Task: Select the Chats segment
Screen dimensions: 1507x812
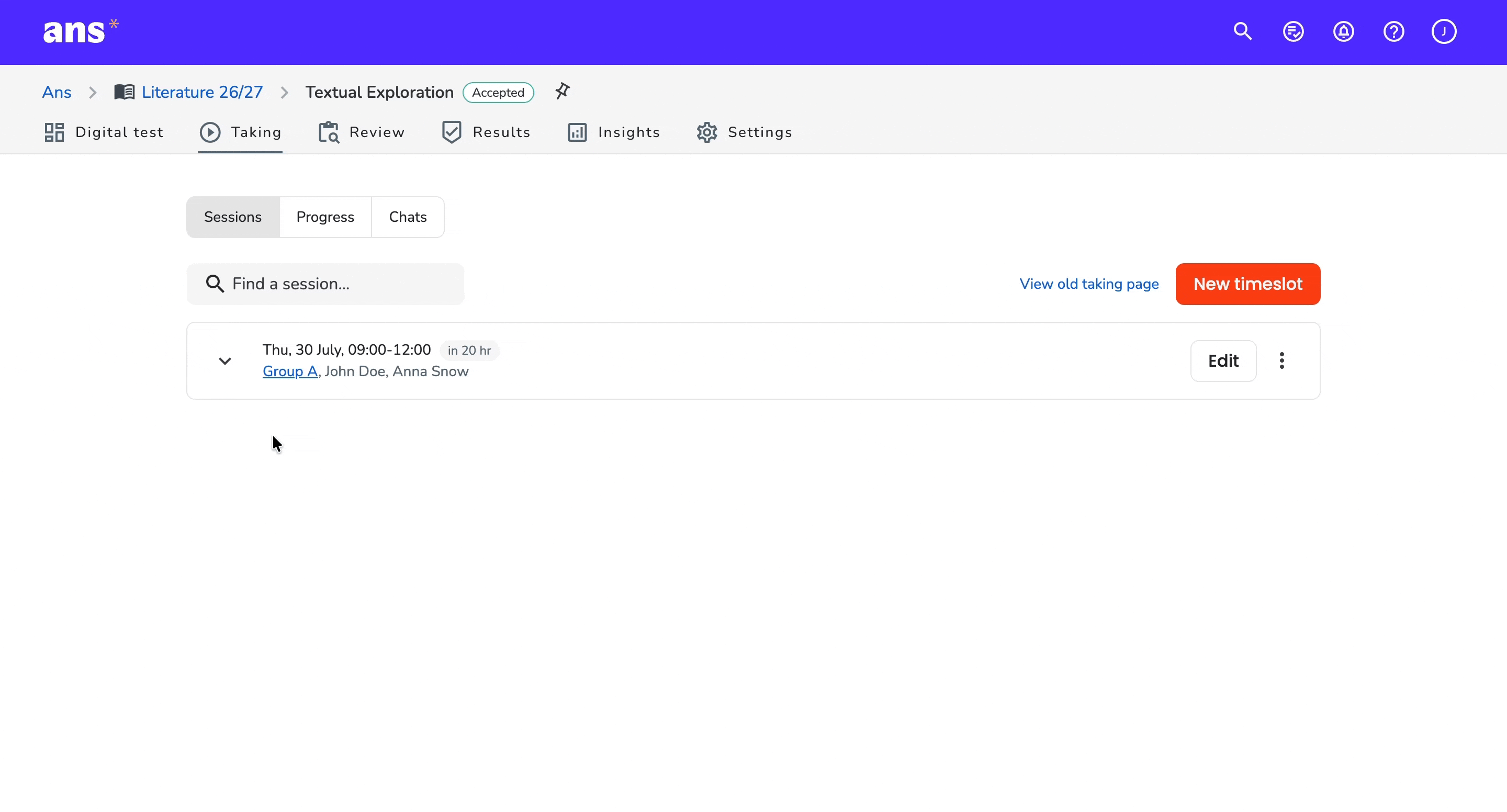Action: (408, 217)
